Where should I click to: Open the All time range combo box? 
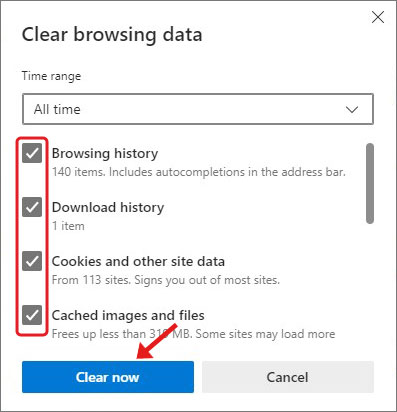[x=198, y=109]
